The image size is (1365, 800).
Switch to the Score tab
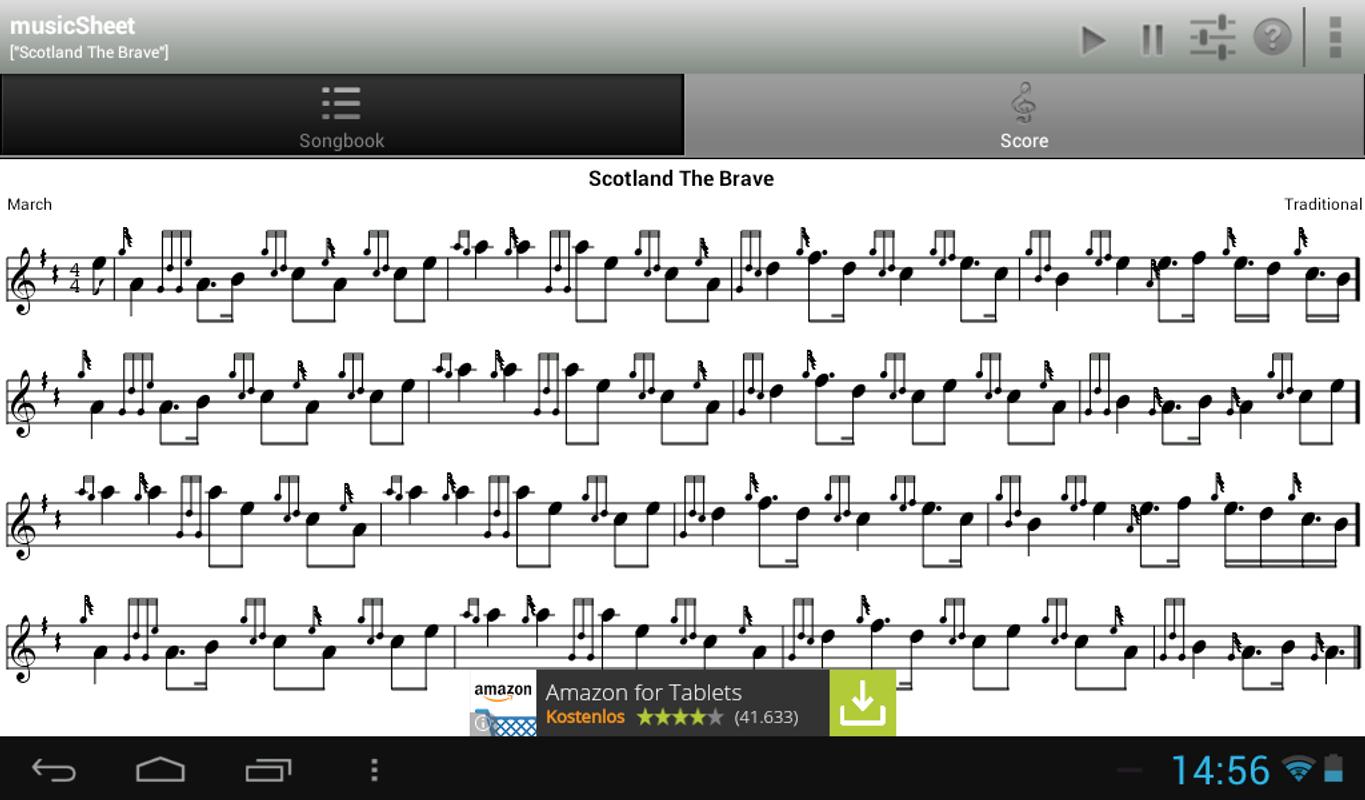click(1024, 115)
